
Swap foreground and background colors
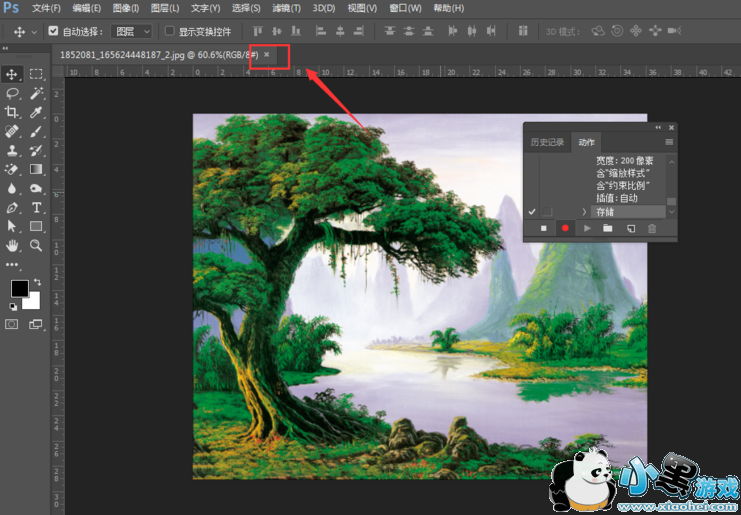point(37,282)
